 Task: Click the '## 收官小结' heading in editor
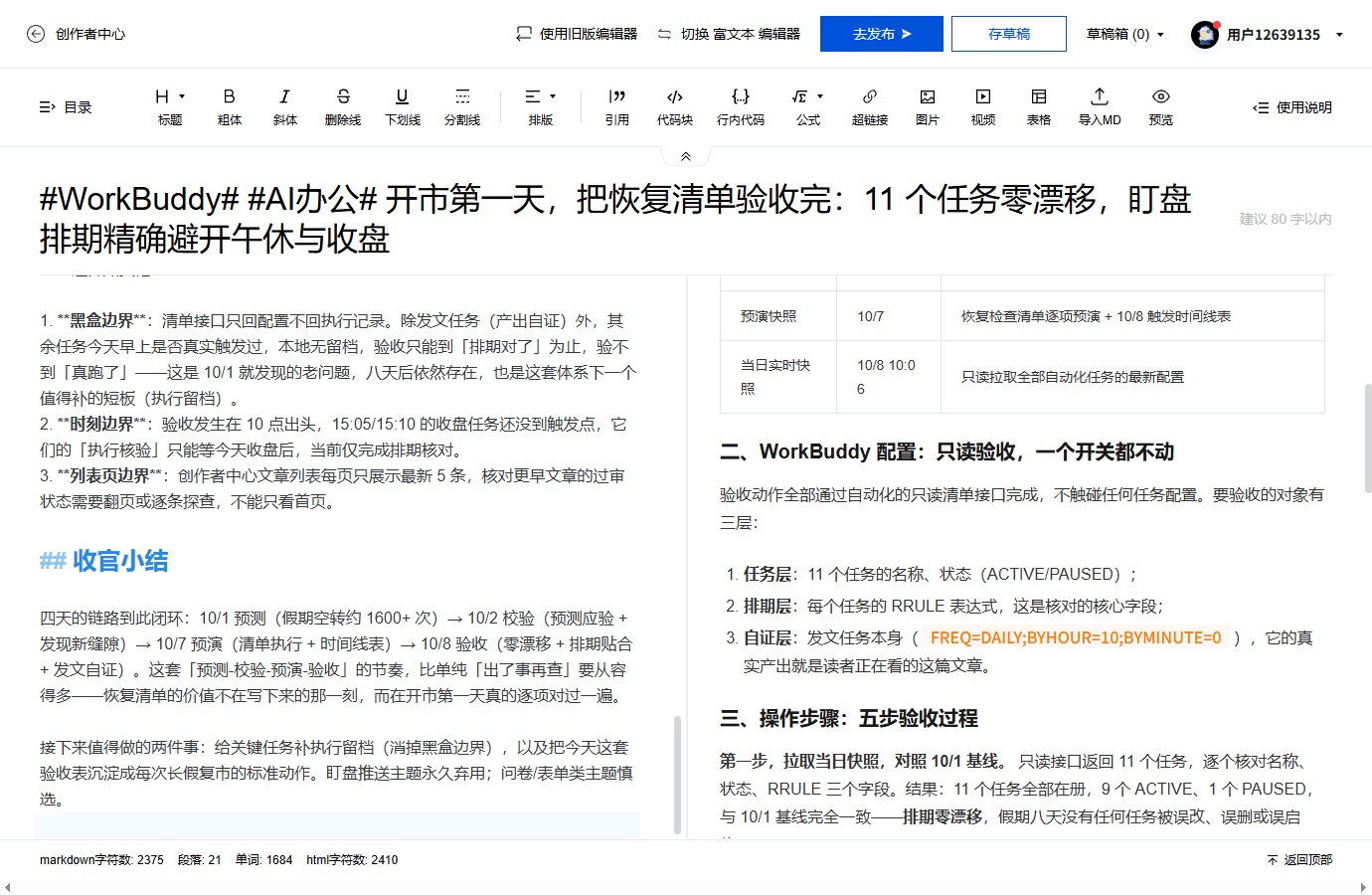[x=104, y=561]
